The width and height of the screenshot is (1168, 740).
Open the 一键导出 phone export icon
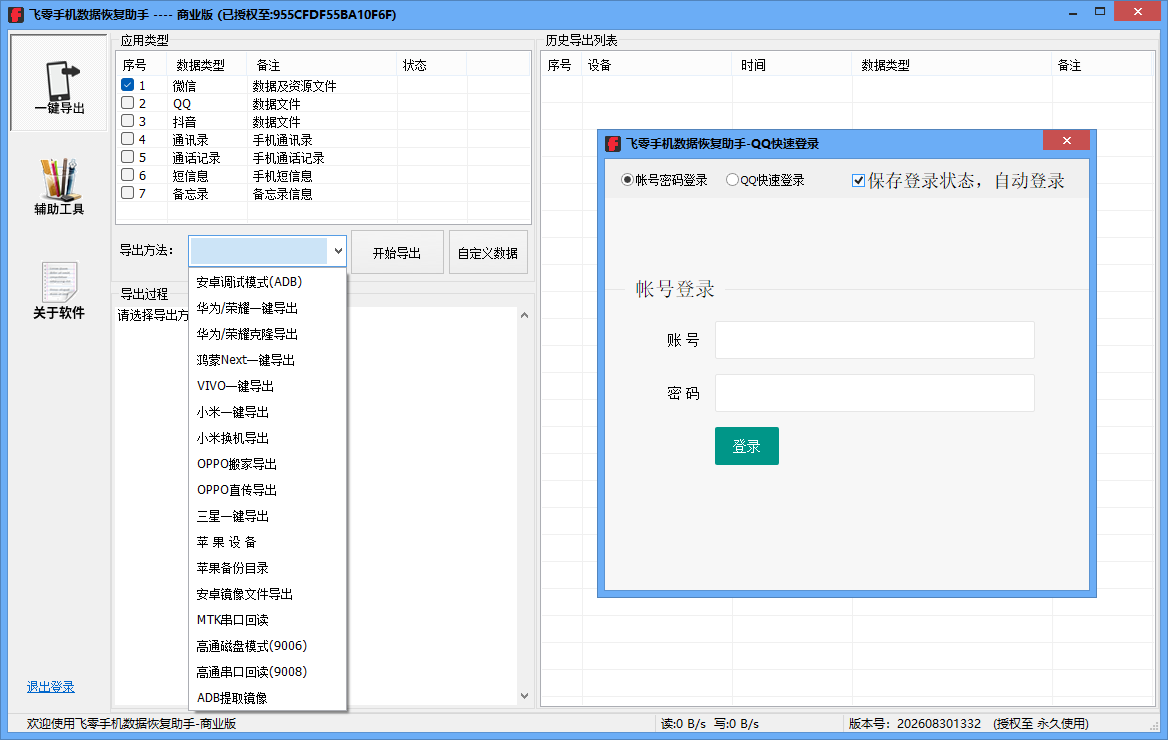[59, 83]
